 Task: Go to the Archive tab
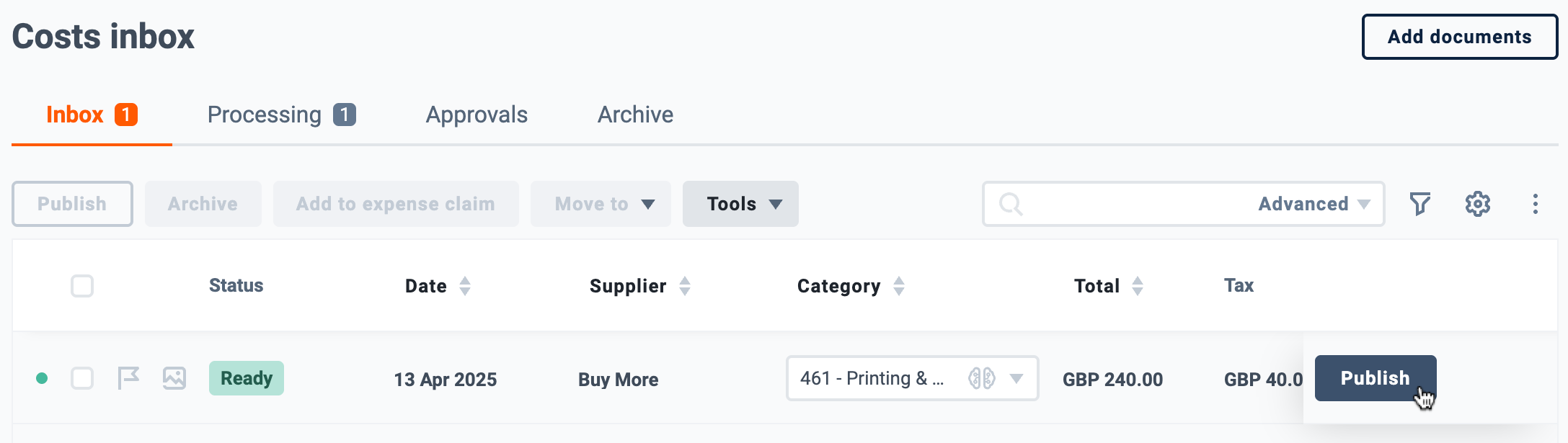click(635, 115)
